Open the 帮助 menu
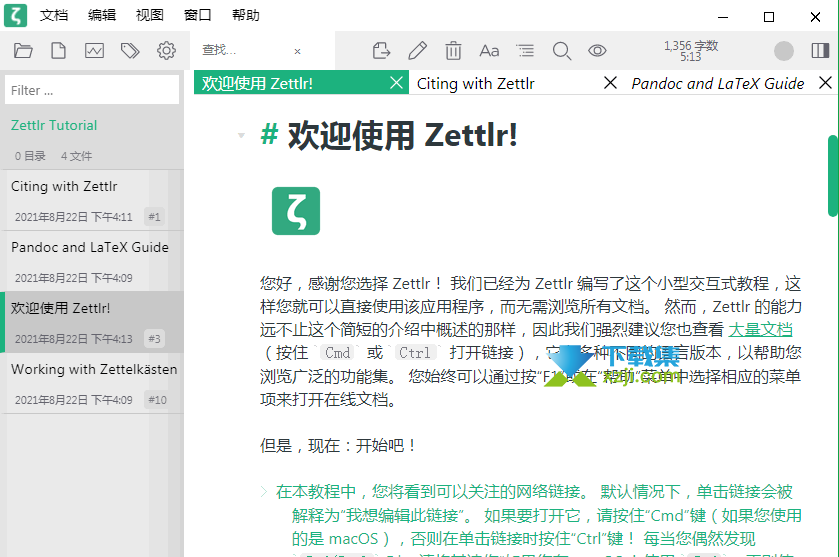839x557 pixels. coord(246,15)
